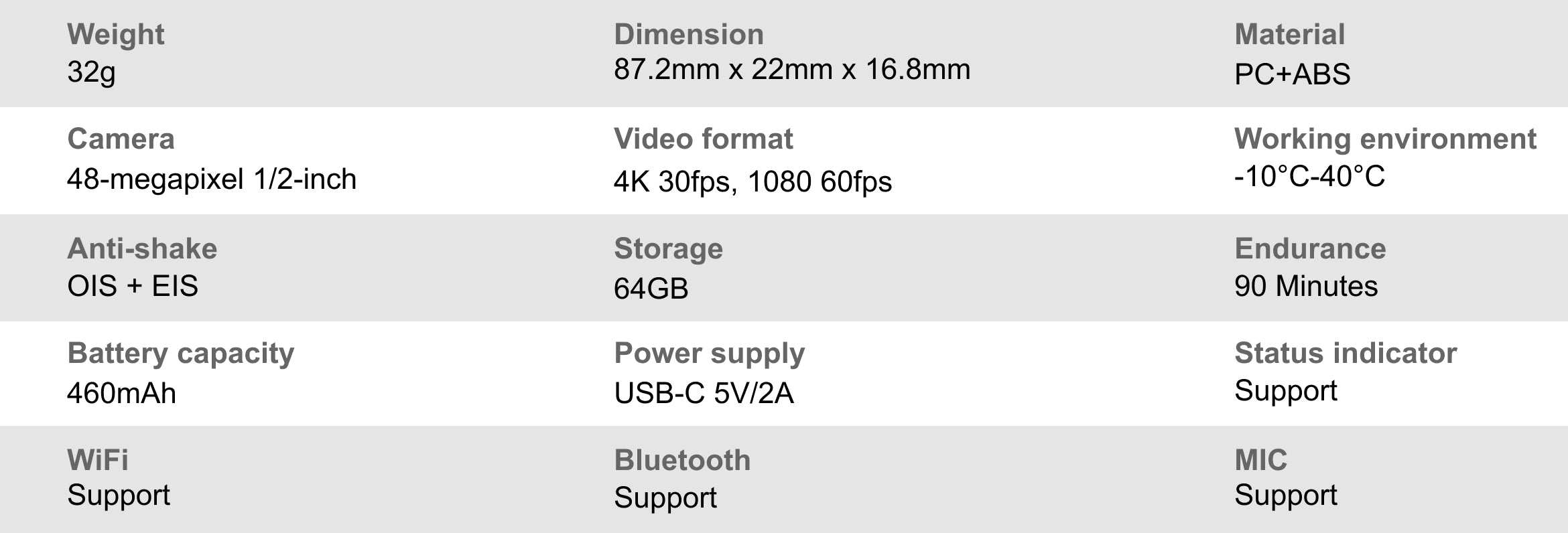Click the Video format heading

703,139
